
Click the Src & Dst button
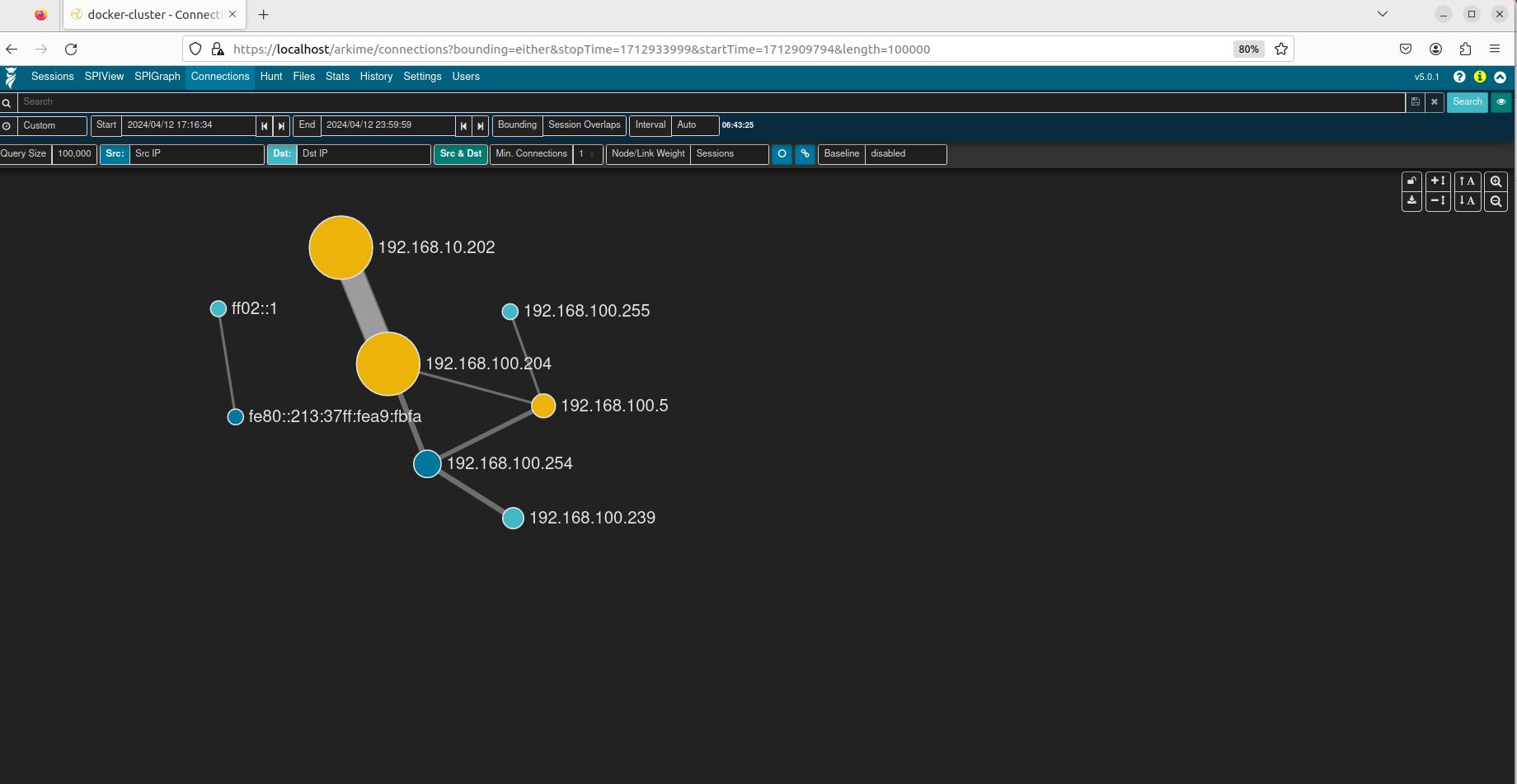[461, 154]
